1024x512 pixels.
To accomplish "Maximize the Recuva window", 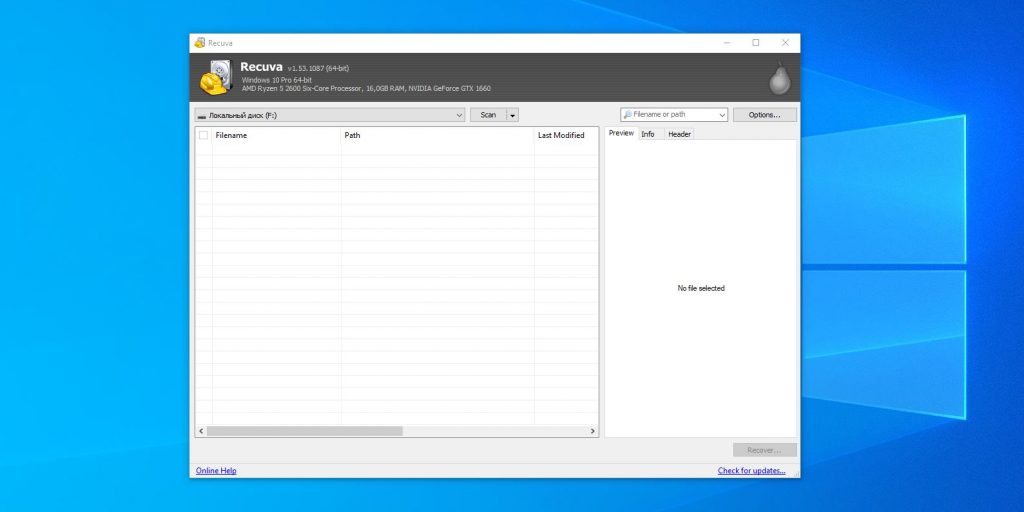I will [755, 43].
